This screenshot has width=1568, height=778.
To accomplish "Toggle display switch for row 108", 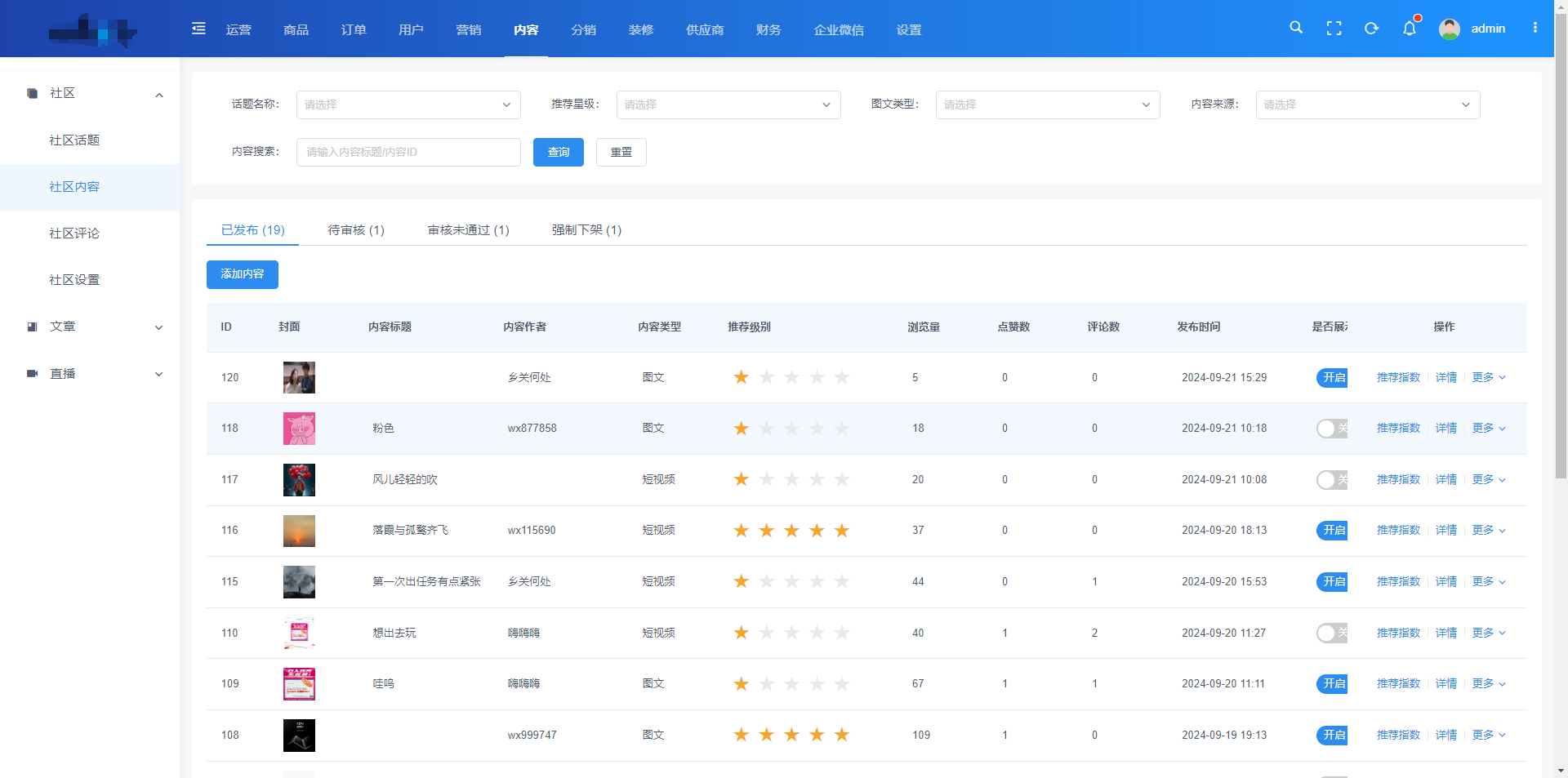I will point(1332,735).
